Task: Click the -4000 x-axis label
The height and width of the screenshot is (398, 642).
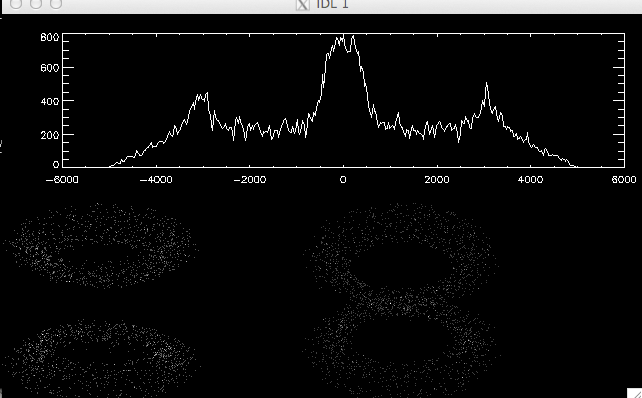Action: coord(156,180)
